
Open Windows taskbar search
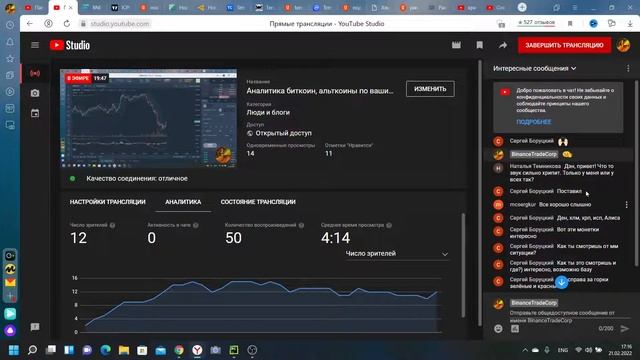tap(32, 350)
